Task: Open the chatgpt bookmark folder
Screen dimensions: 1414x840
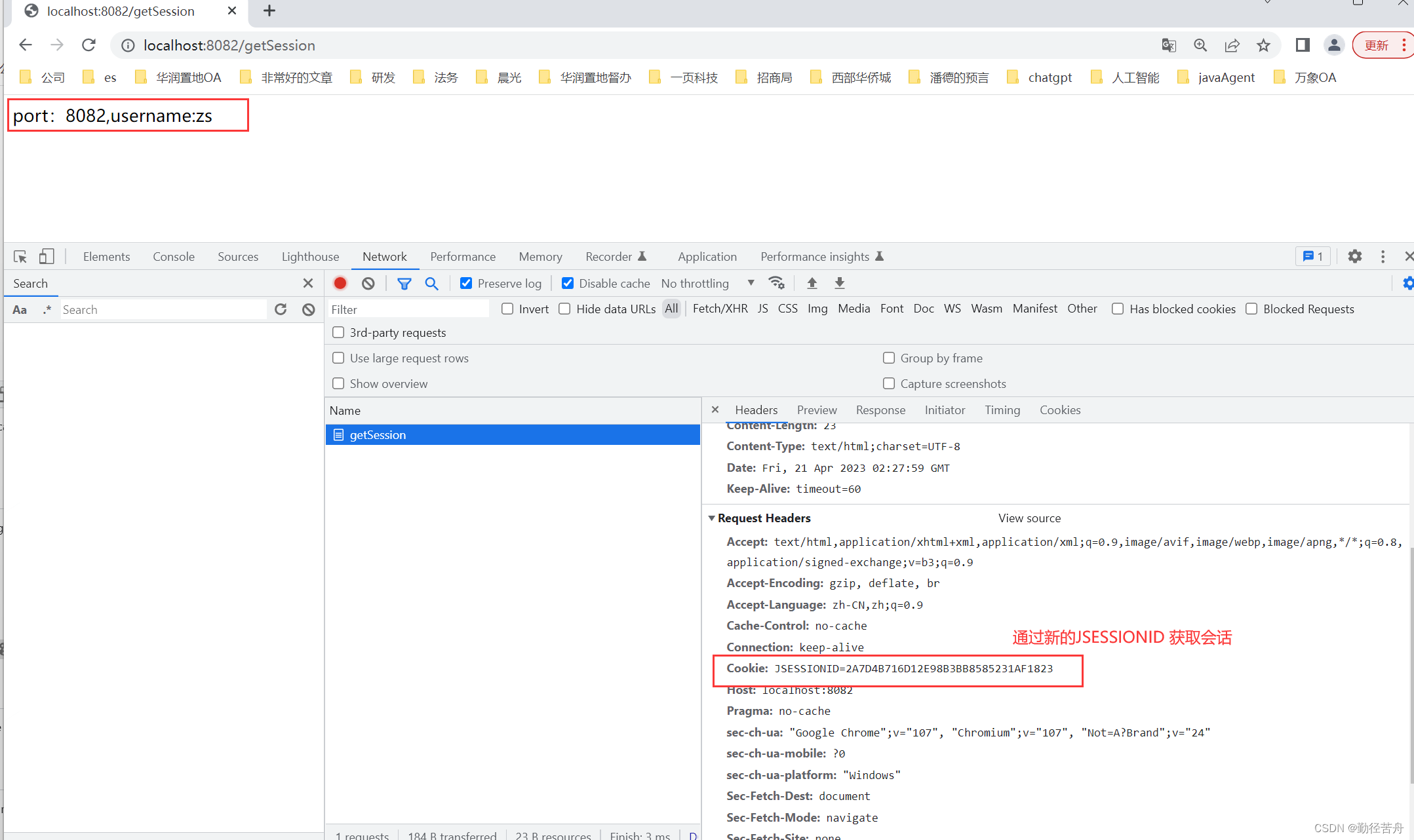Action: tap(1041, 77)
